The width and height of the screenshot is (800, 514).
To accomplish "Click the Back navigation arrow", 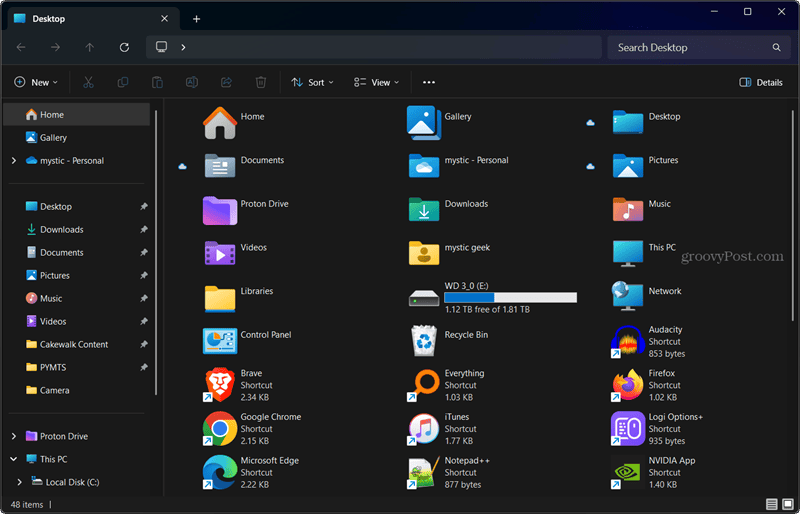I will (21, 47).
